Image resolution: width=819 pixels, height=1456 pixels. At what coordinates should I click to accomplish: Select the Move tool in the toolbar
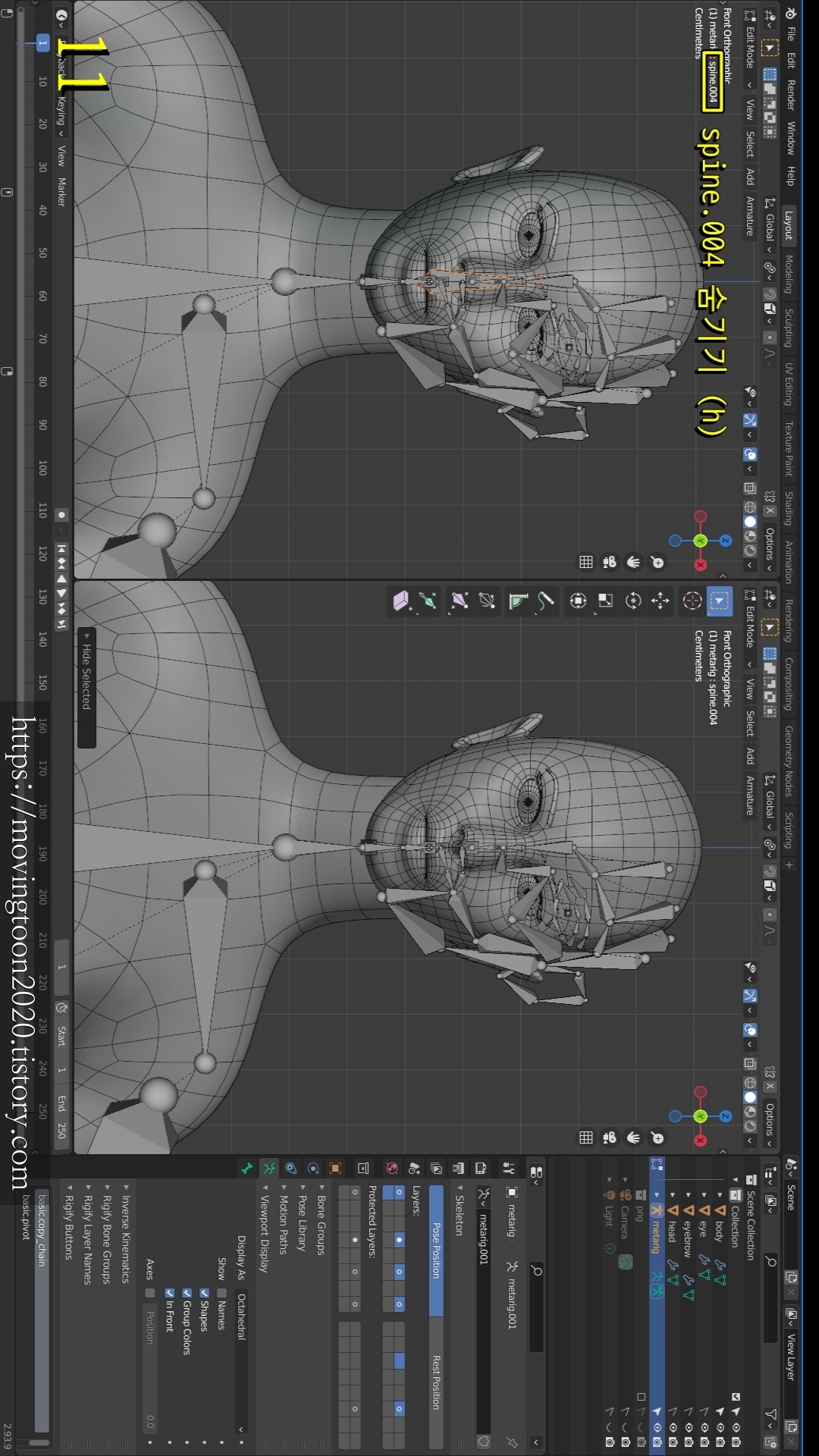point(660,601)
